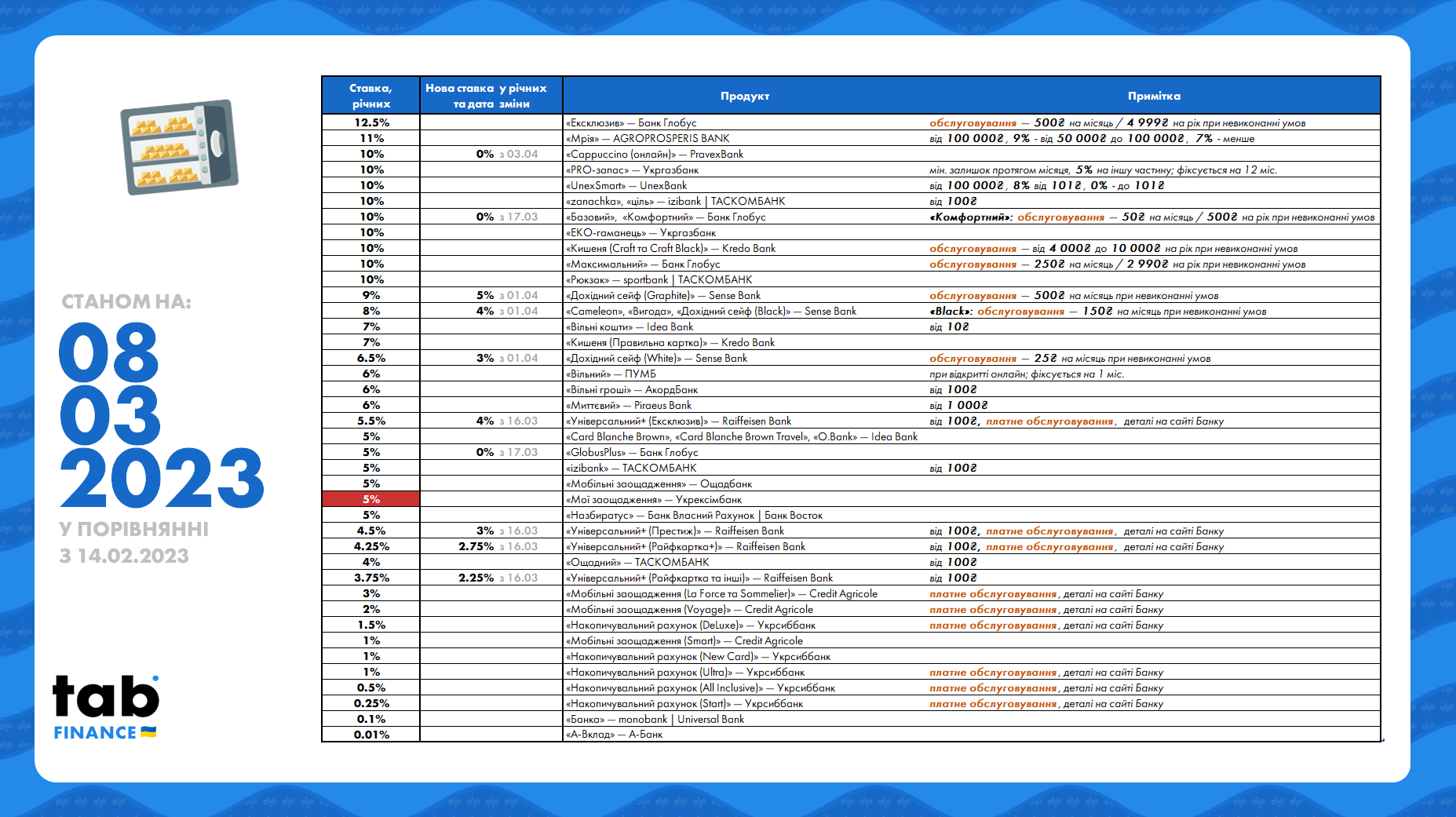Select the 9% rate cell
This screenshot has height=817, width=1456.
point(371,295)
